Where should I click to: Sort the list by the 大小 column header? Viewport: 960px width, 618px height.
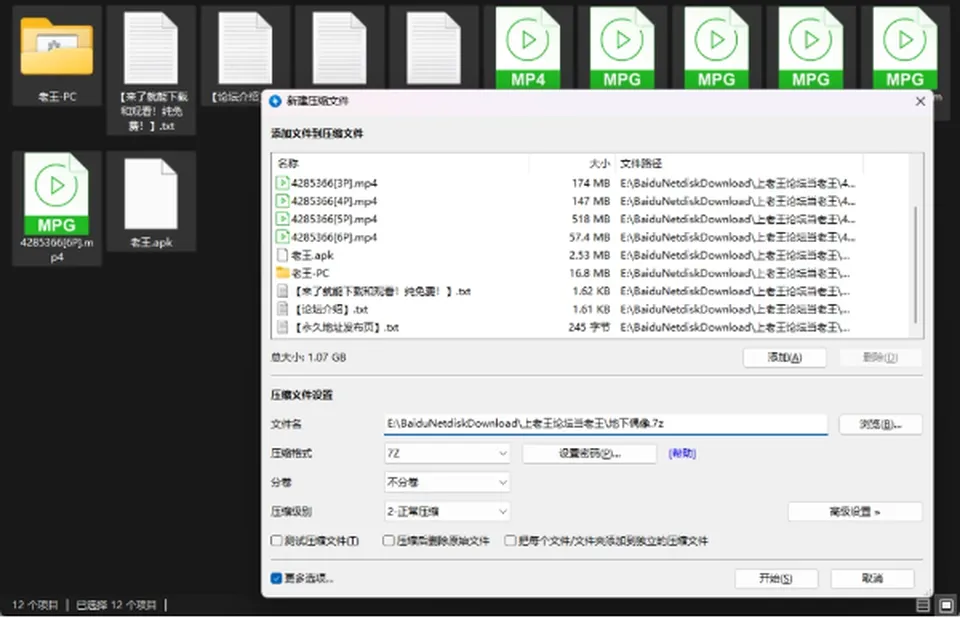pos(599,164)
